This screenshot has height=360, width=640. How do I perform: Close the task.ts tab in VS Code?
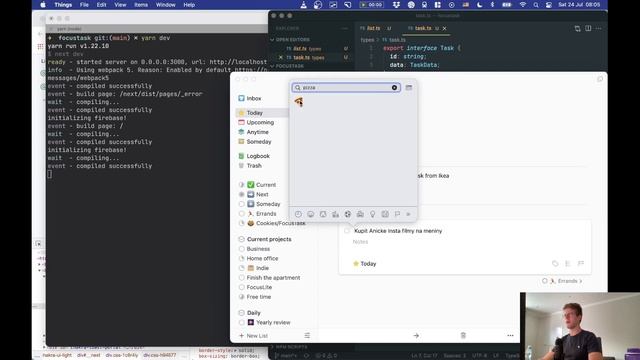pos(444,28)
